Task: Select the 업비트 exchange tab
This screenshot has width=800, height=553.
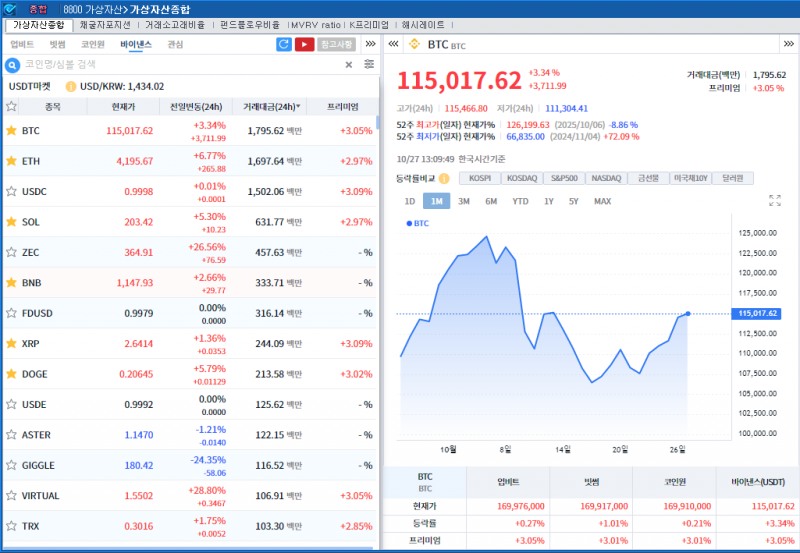Action: (x=22, y=44)
